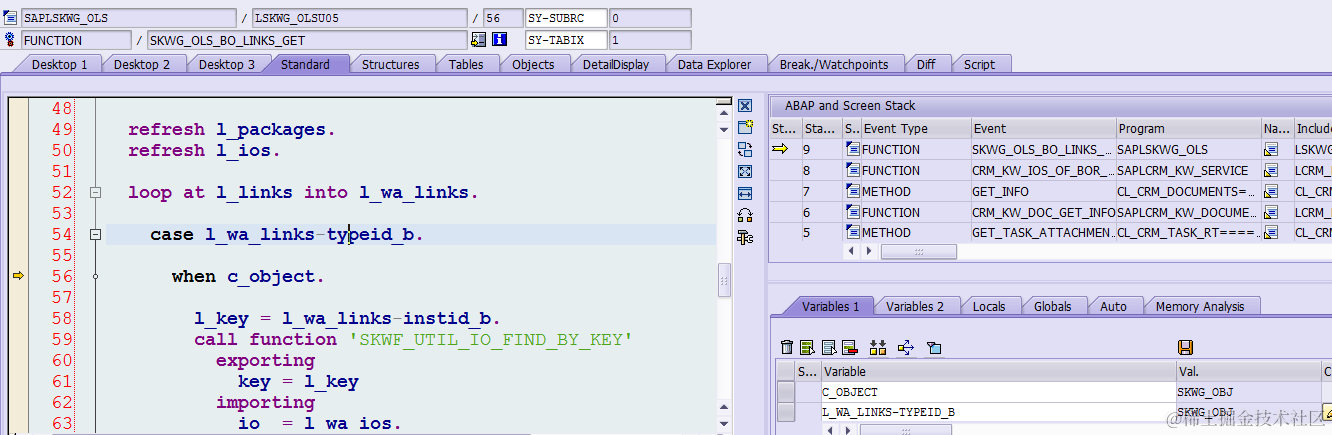Click the ABAP stack horizontal scrollbar thumb

coord(918,252)
